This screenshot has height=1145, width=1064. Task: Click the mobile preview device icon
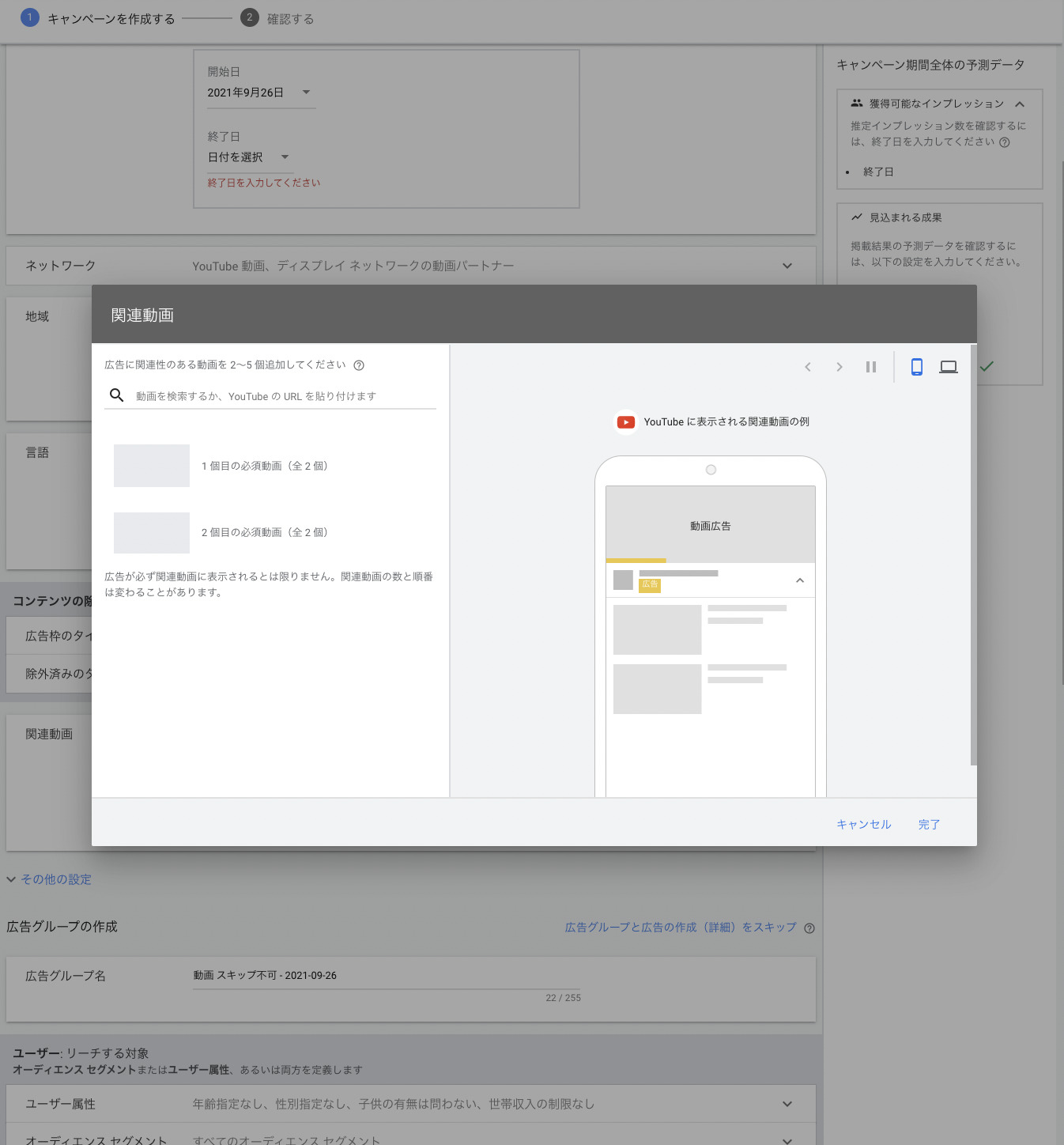click(917, 367)
